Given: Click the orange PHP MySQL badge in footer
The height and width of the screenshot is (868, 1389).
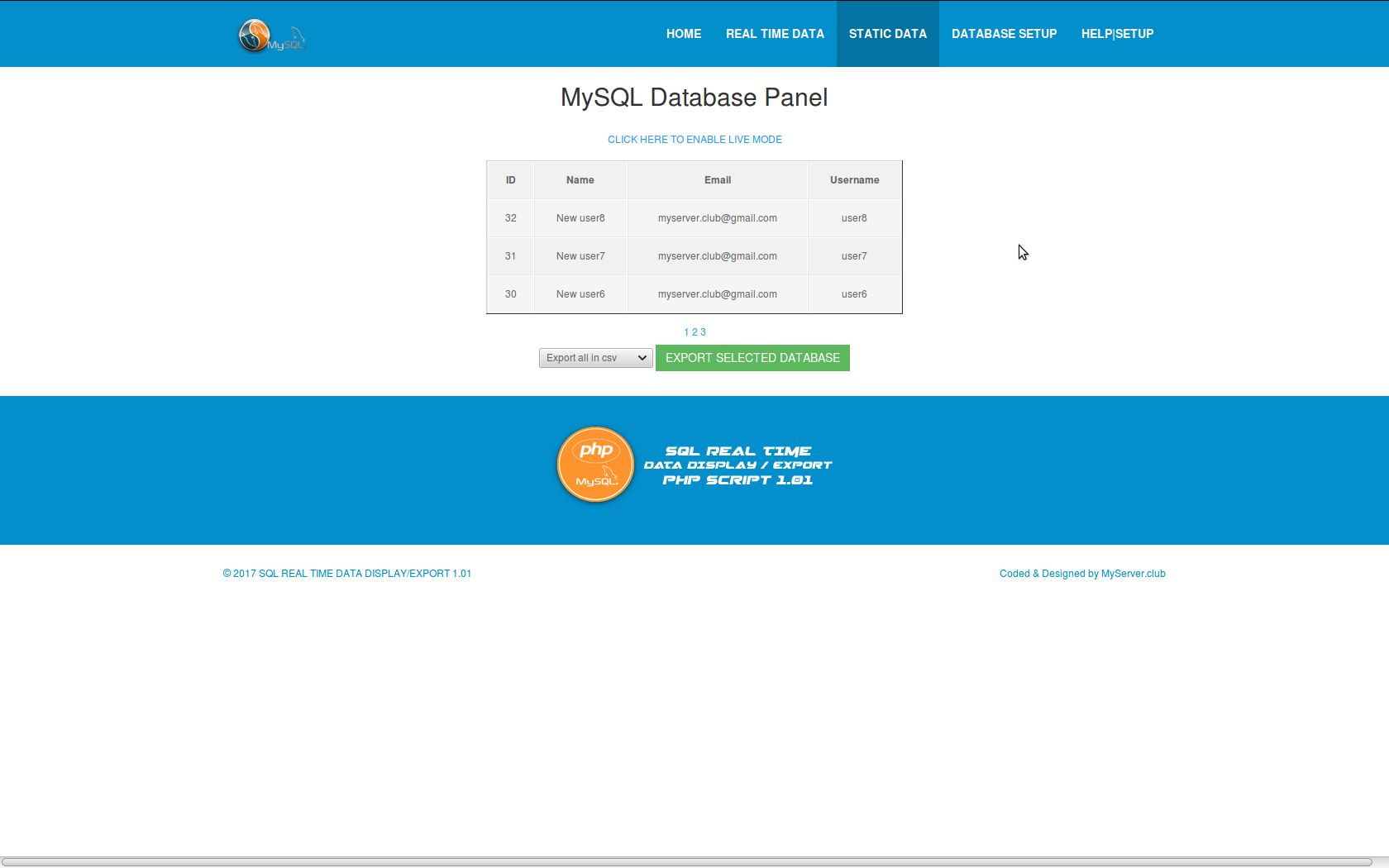Looking at the screenshot, I should point(595,465).
